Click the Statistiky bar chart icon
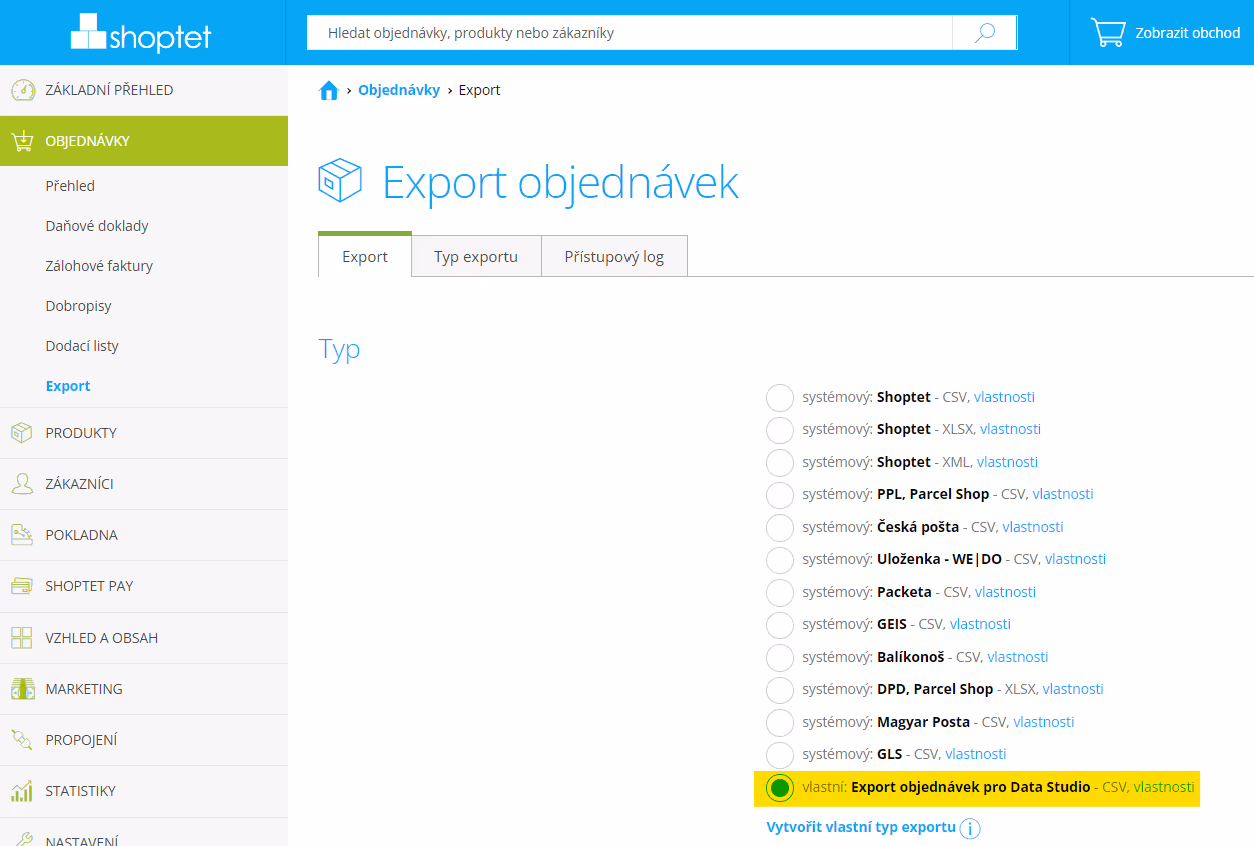Screen dimensions: 1254x846 (x=22, y=791)
